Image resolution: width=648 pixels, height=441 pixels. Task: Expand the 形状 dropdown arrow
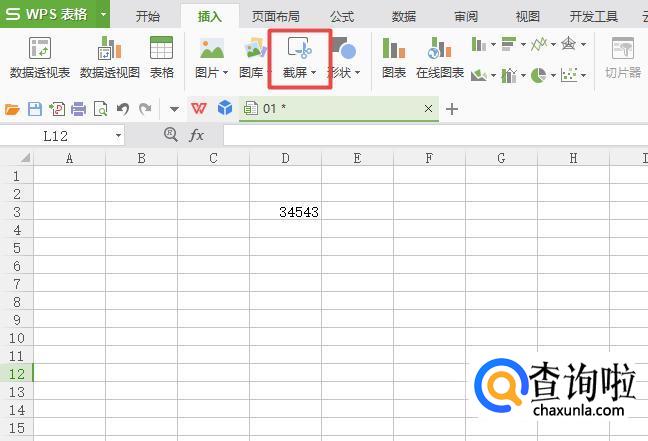click(357, 73)
